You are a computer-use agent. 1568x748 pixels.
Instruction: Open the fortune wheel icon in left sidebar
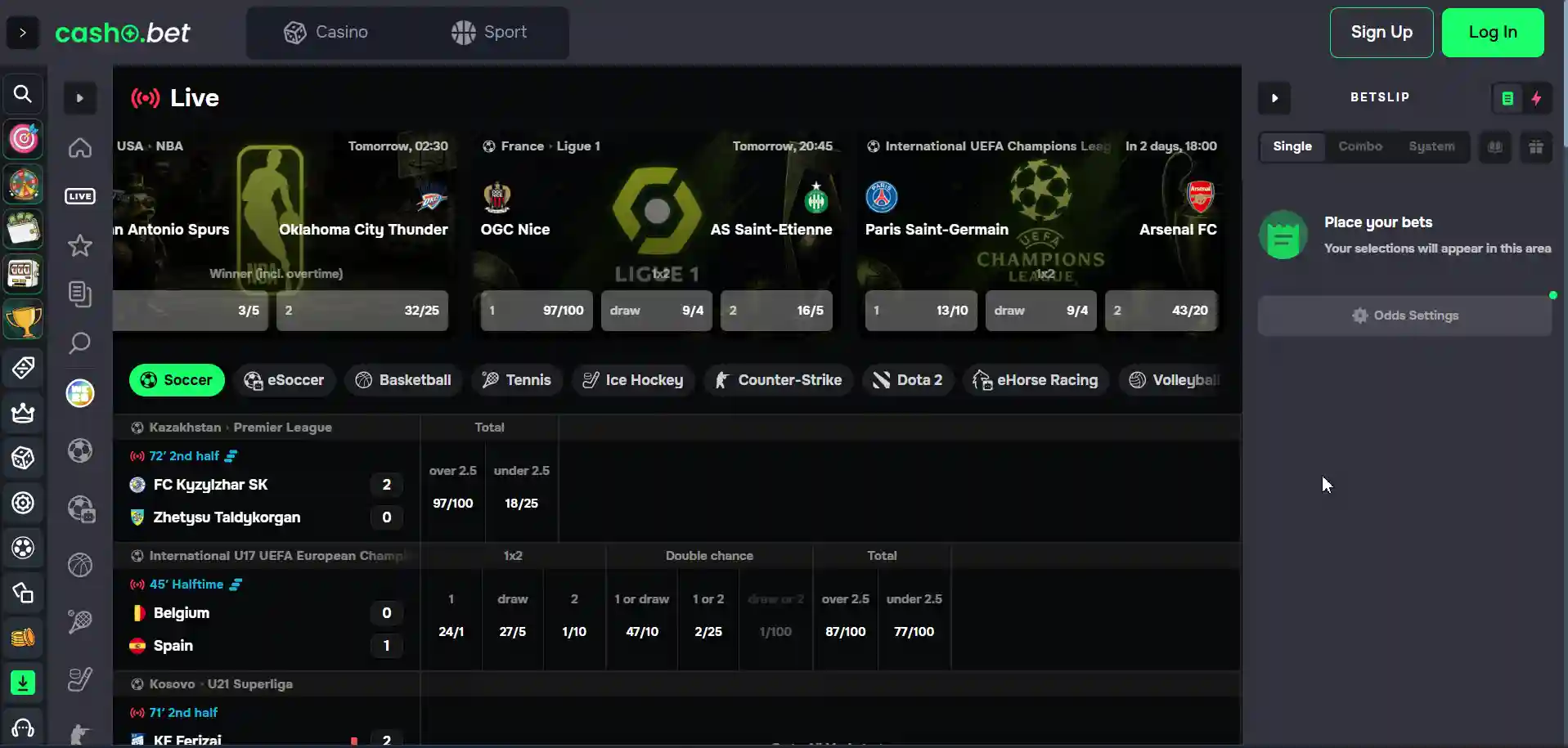click(x=24, y=185)
